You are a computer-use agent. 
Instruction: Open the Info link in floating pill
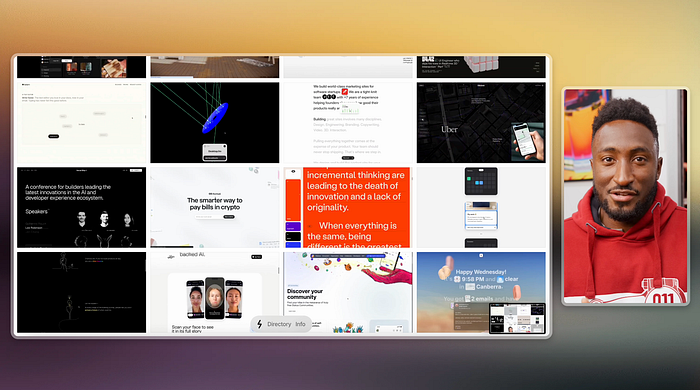click(300, 324)
